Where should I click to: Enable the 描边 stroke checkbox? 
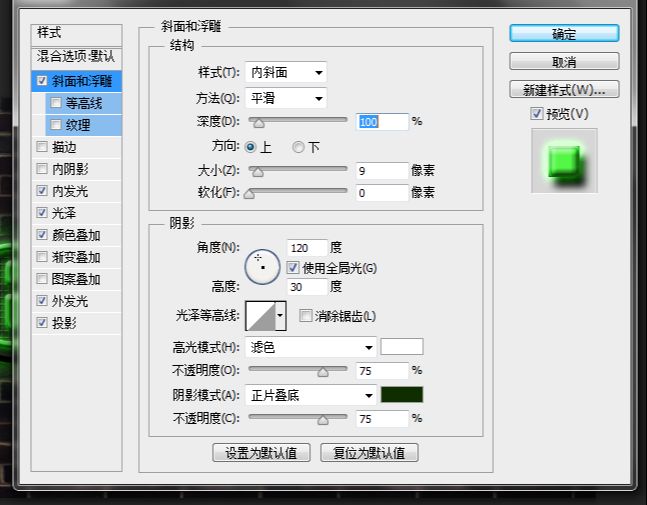click(x=42, y=147)
